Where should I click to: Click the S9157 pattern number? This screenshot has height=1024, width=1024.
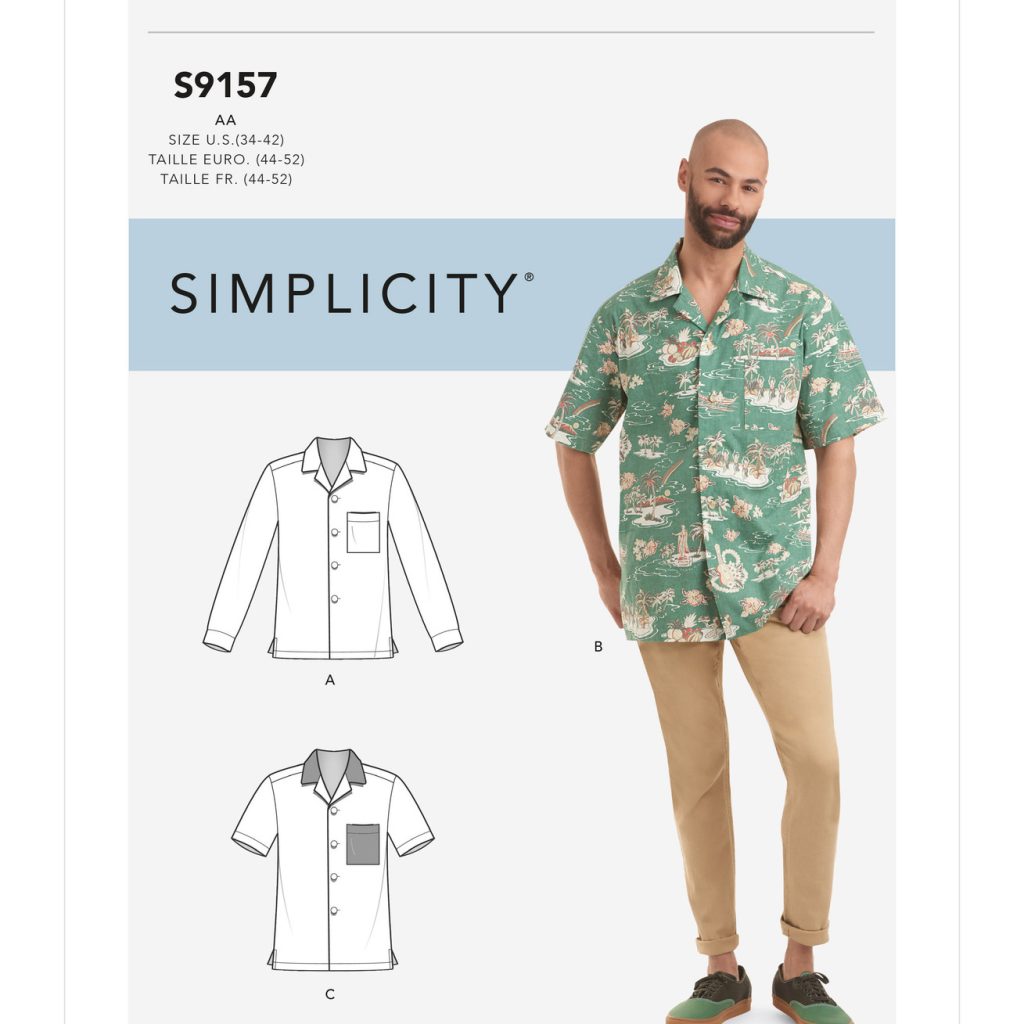[225, 86]
